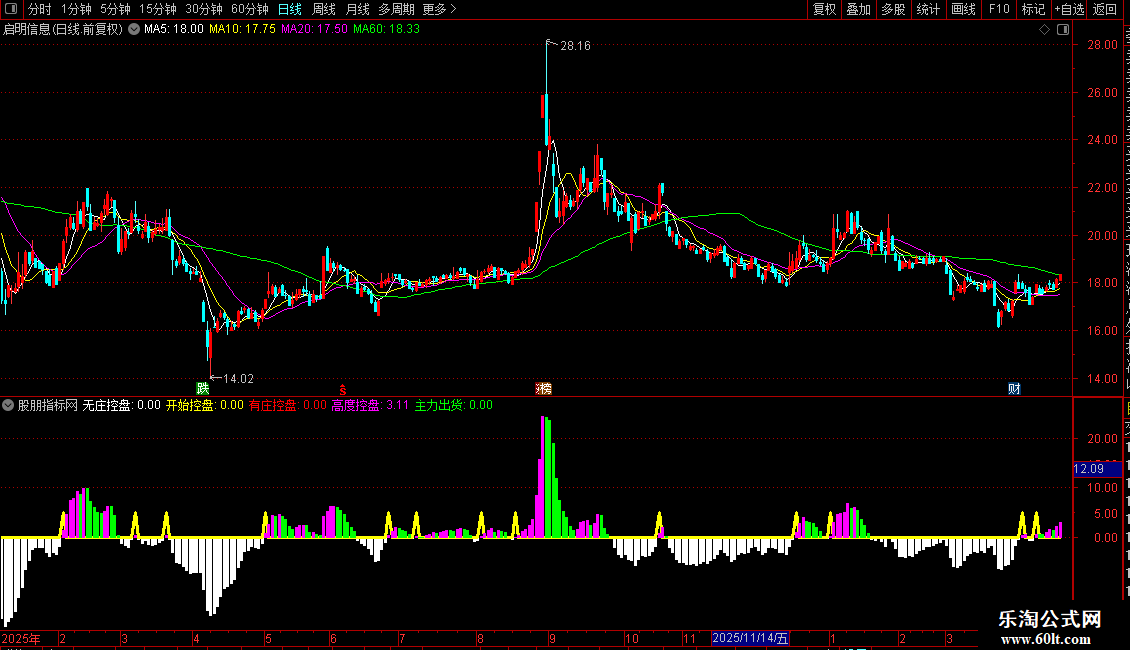Click the 14.02 low price annotation

[x=238, y=379]
